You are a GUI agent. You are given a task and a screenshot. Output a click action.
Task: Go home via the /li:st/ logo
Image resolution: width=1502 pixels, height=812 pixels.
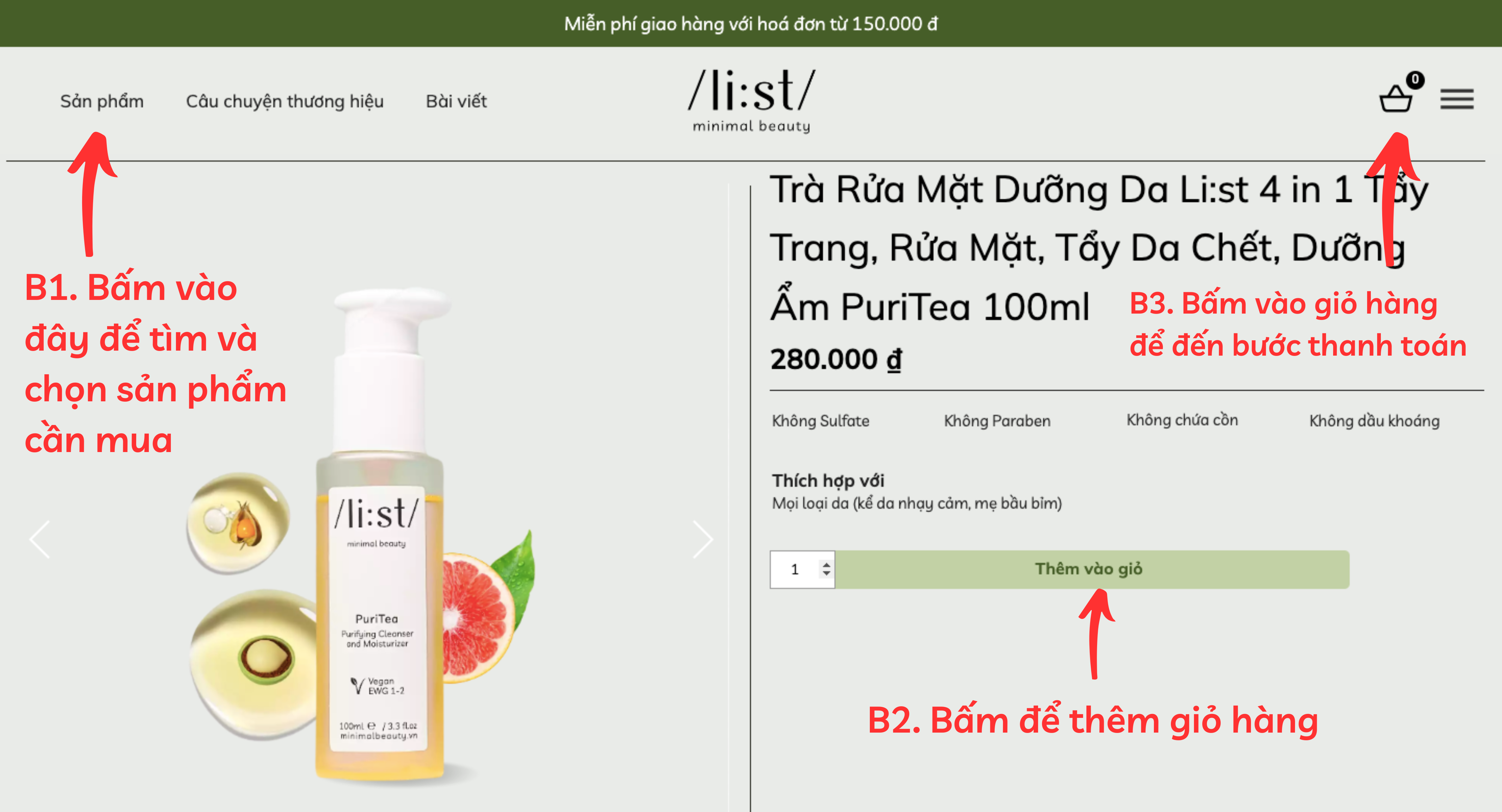point(752,100)
